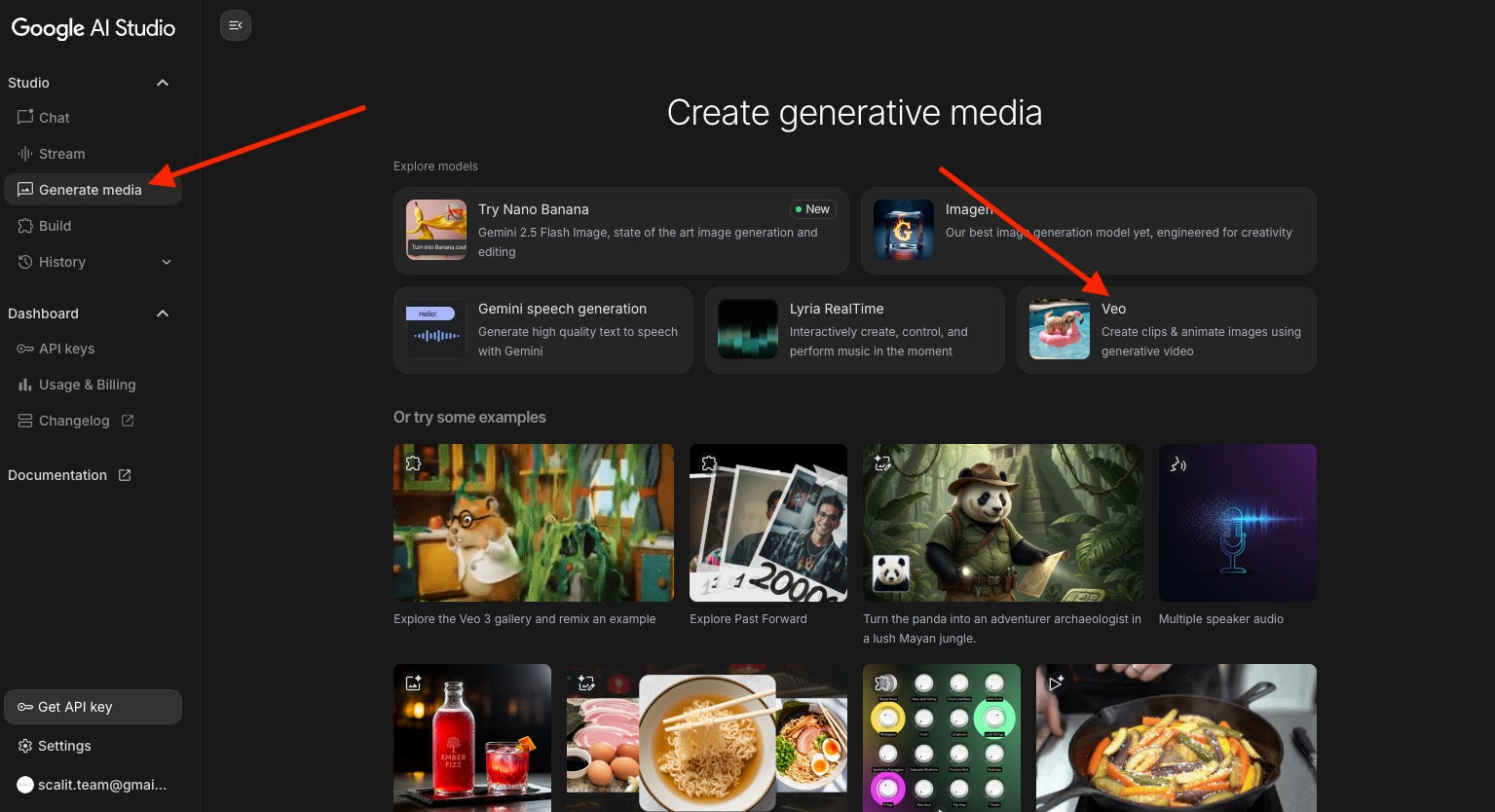Collapse the Dashboard section chevron
The width and height of the screenshot is (1495, 812).
[163, 314]
